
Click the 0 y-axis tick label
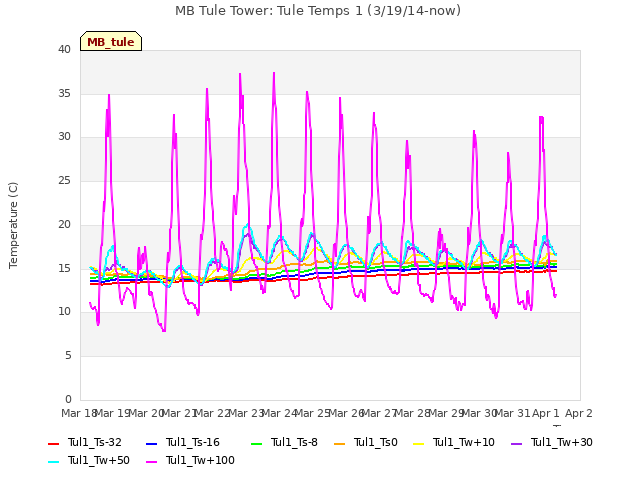pos(68,399)
